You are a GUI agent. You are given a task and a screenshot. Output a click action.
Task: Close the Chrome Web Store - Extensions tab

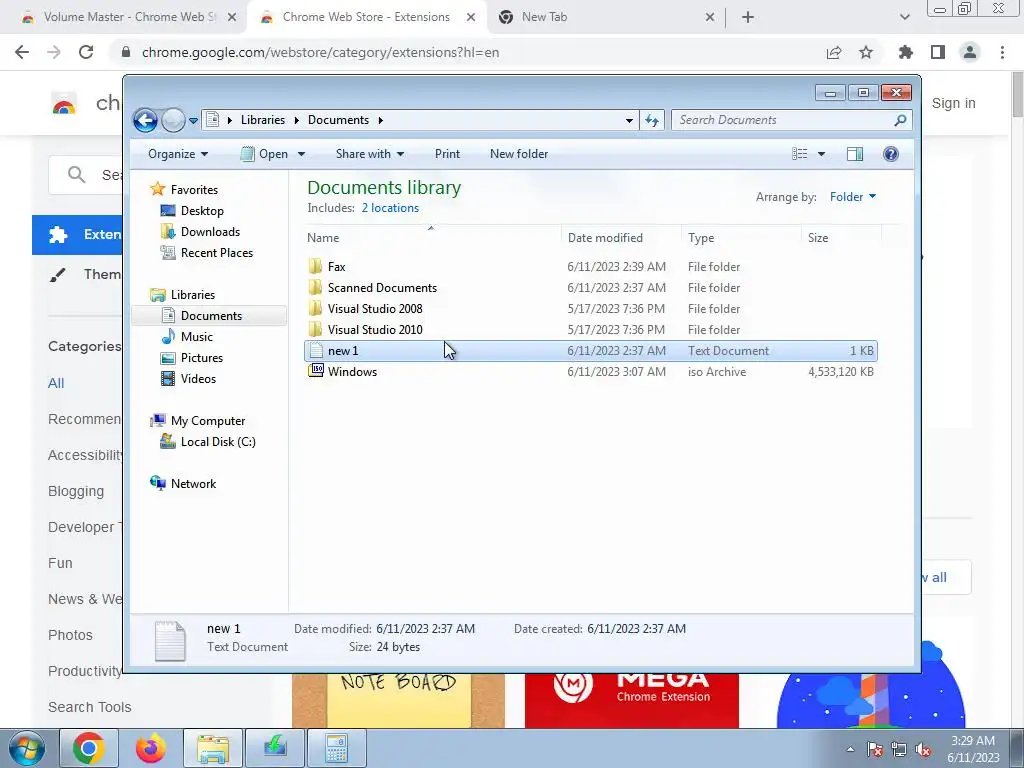click(x=471, y=18)
